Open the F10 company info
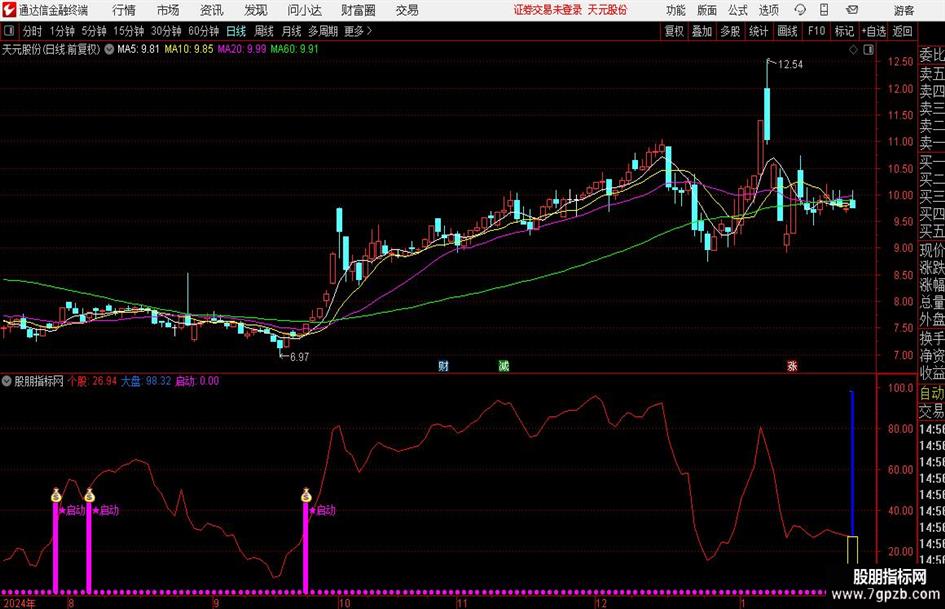Image resolution: width=945 pixels, height=609 pixels. click(x=817, y=31)
